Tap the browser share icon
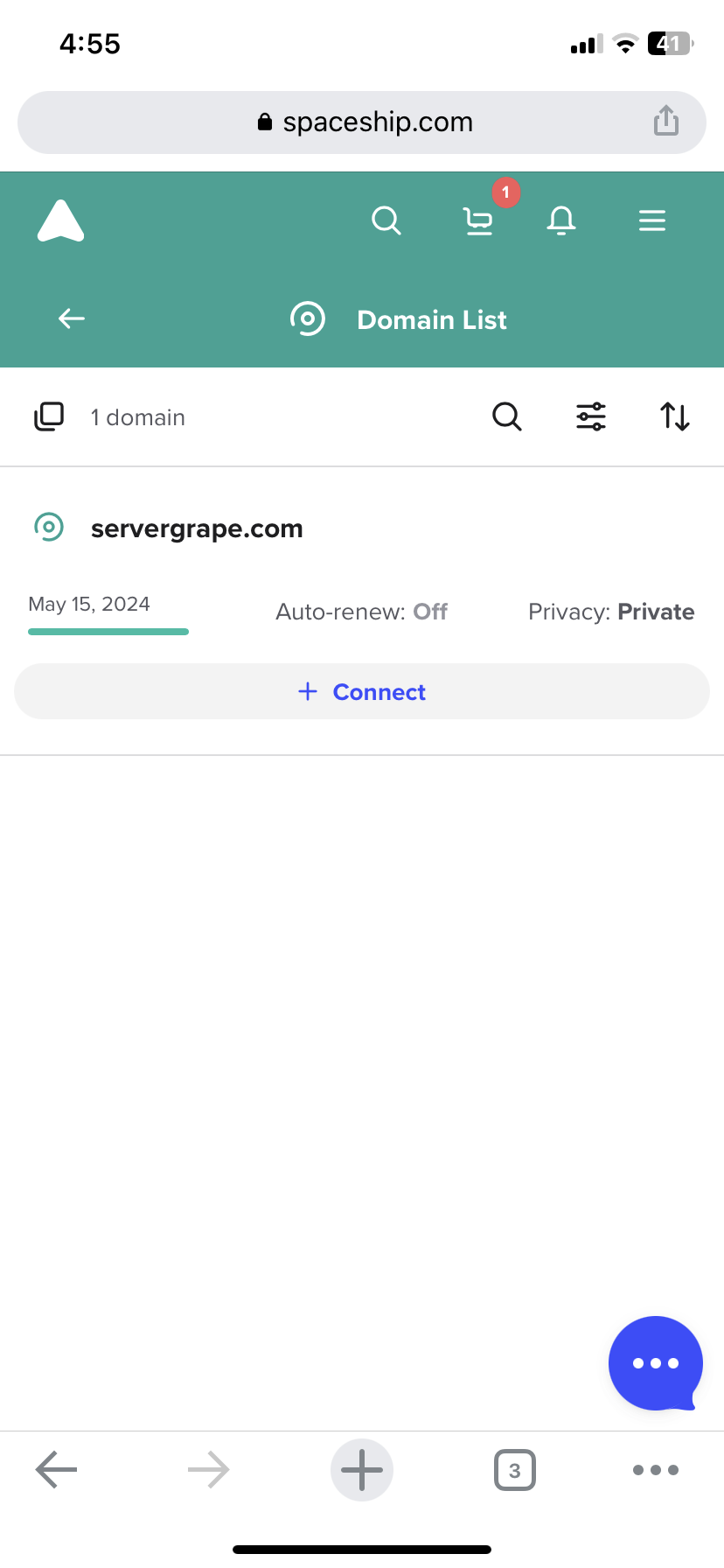This screenshot has height=1568, width=724. (x=666, y=121)
